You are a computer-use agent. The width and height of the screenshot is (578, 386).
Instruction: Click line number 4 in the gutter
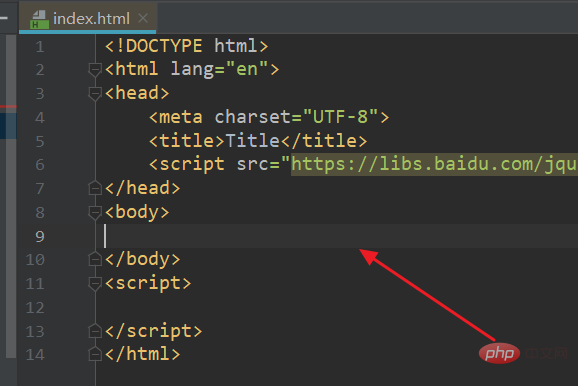pos(40,118)
